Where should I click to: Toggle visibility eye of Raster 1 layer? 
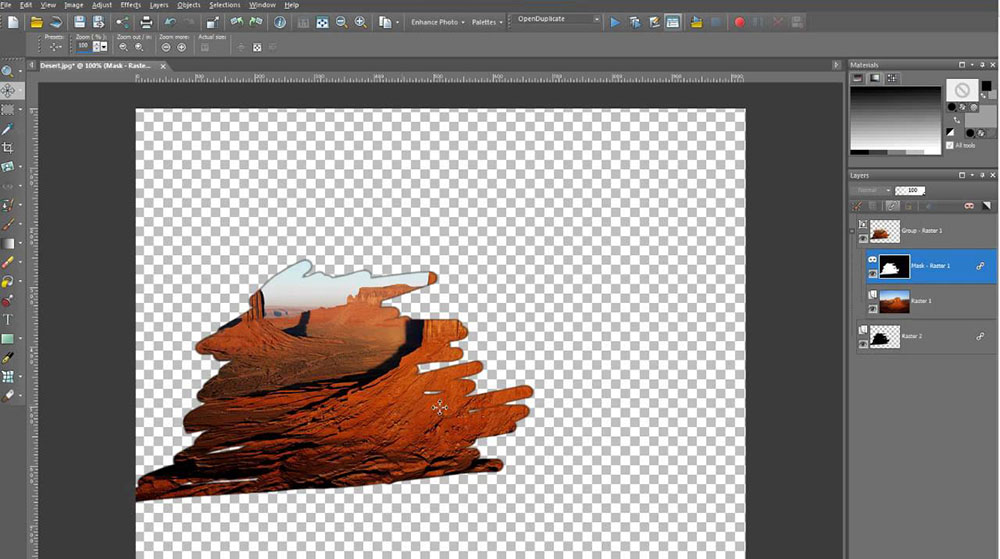pos(872,309)
